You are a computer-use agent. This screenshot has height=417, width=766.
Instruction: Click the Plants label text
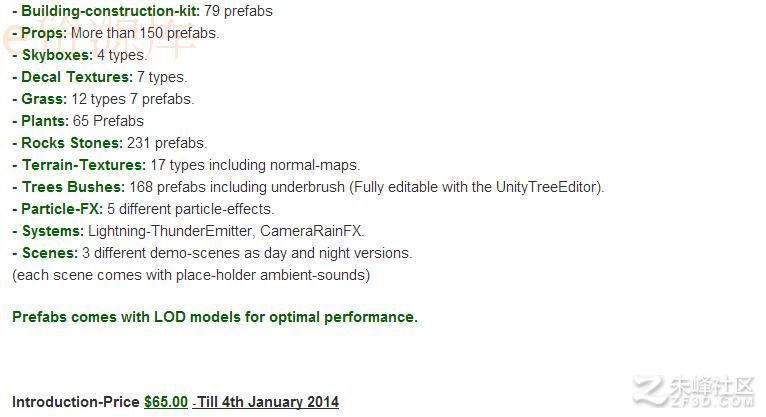point(45,121)
